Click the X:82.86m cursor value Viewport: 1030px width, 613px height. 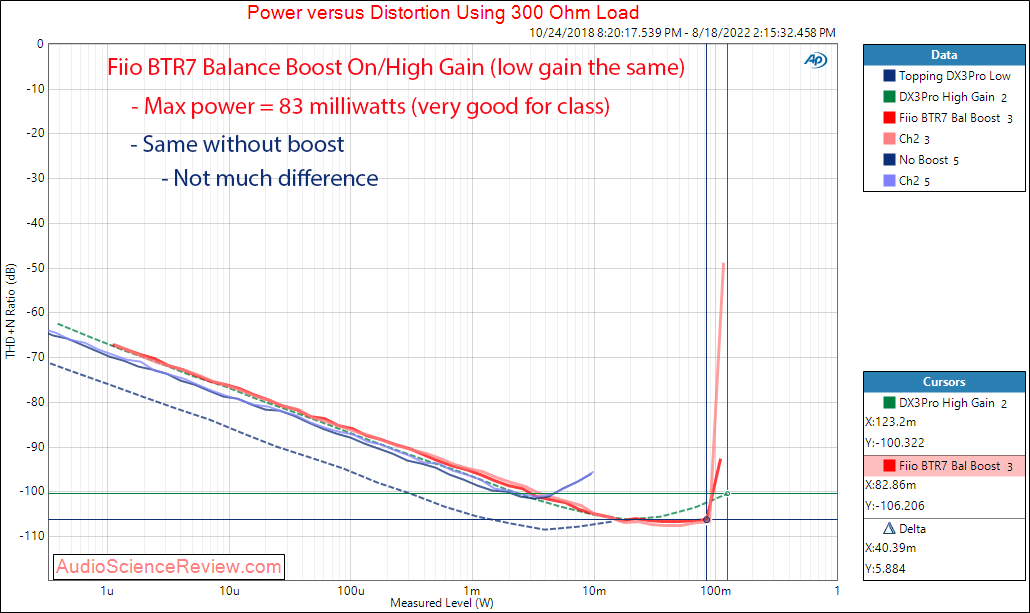click(x=891, y=485)
